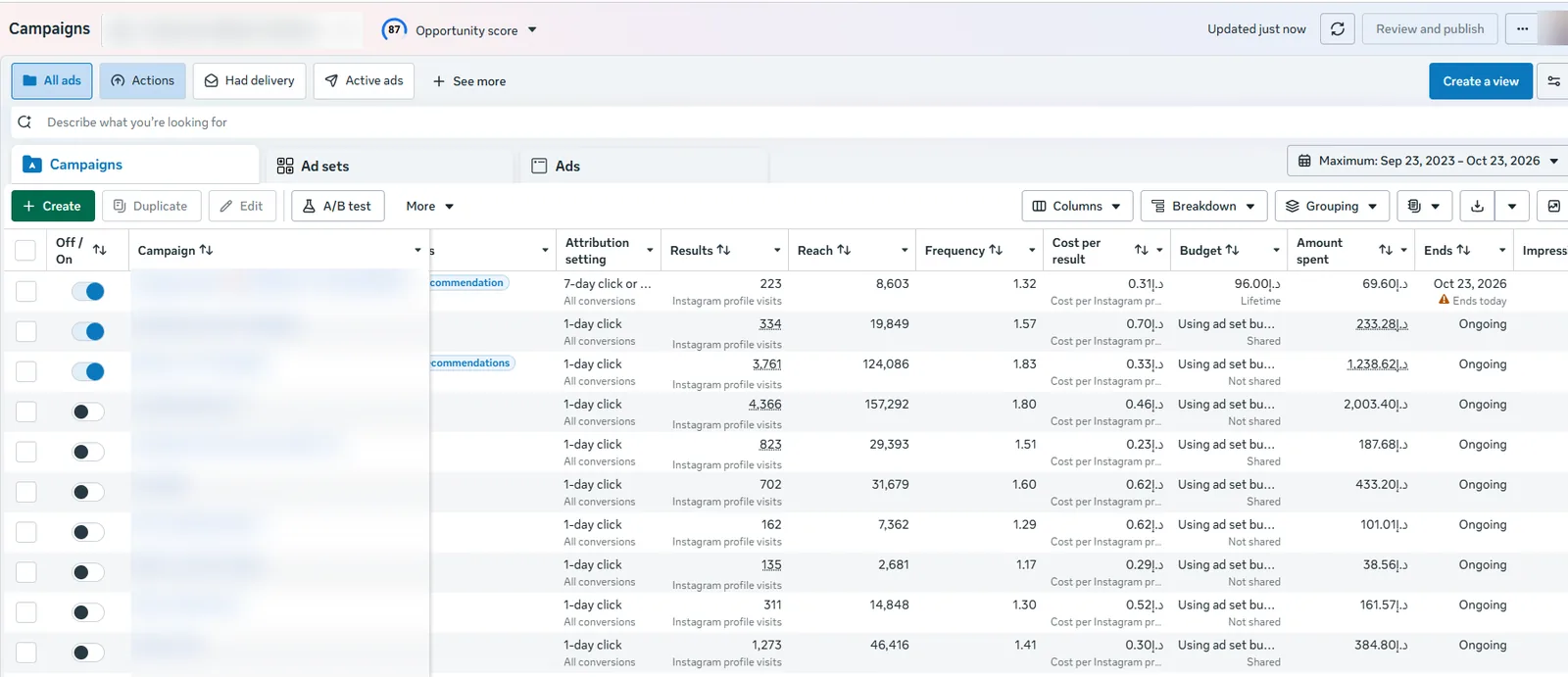Open the 4,366 results value
Image resolution: width=1568 pixels, height=677 pixels.
(x=765, y=405)
